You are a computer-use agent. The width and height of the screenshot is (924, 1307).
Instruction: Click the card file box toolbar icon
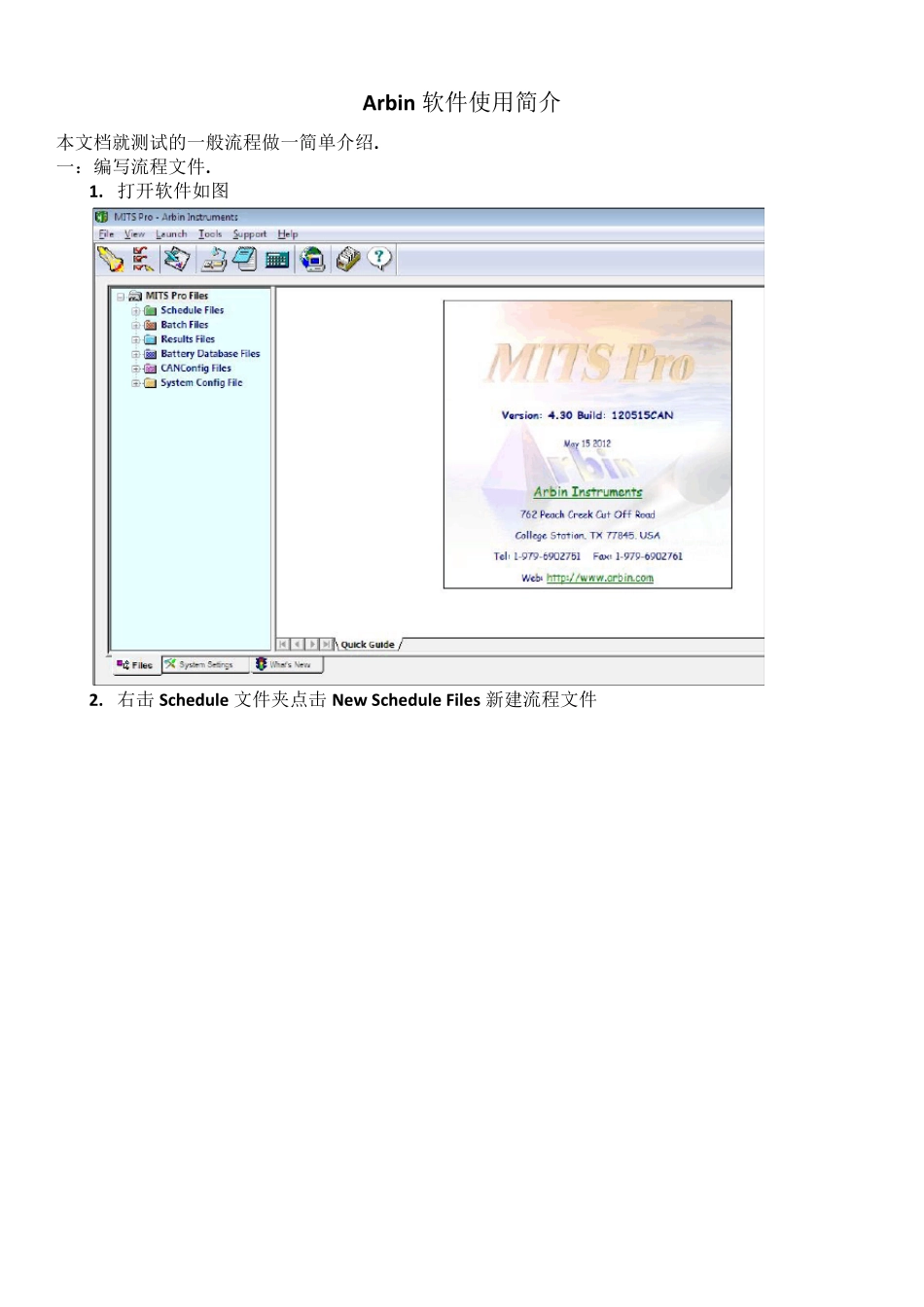(x=348, y=259)
